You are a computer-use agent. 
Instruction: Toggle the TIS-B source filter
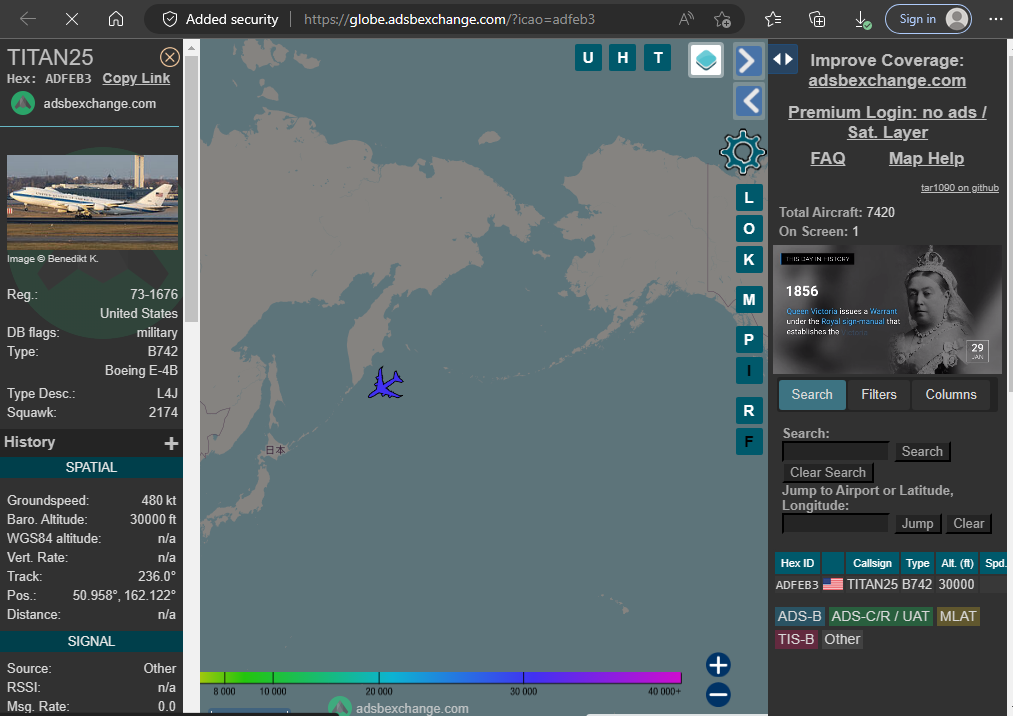pos(796,640)
